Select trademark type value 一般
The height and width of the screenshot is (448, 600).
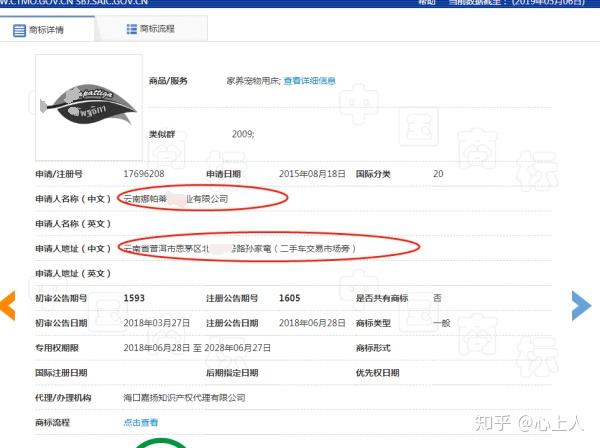442,323
